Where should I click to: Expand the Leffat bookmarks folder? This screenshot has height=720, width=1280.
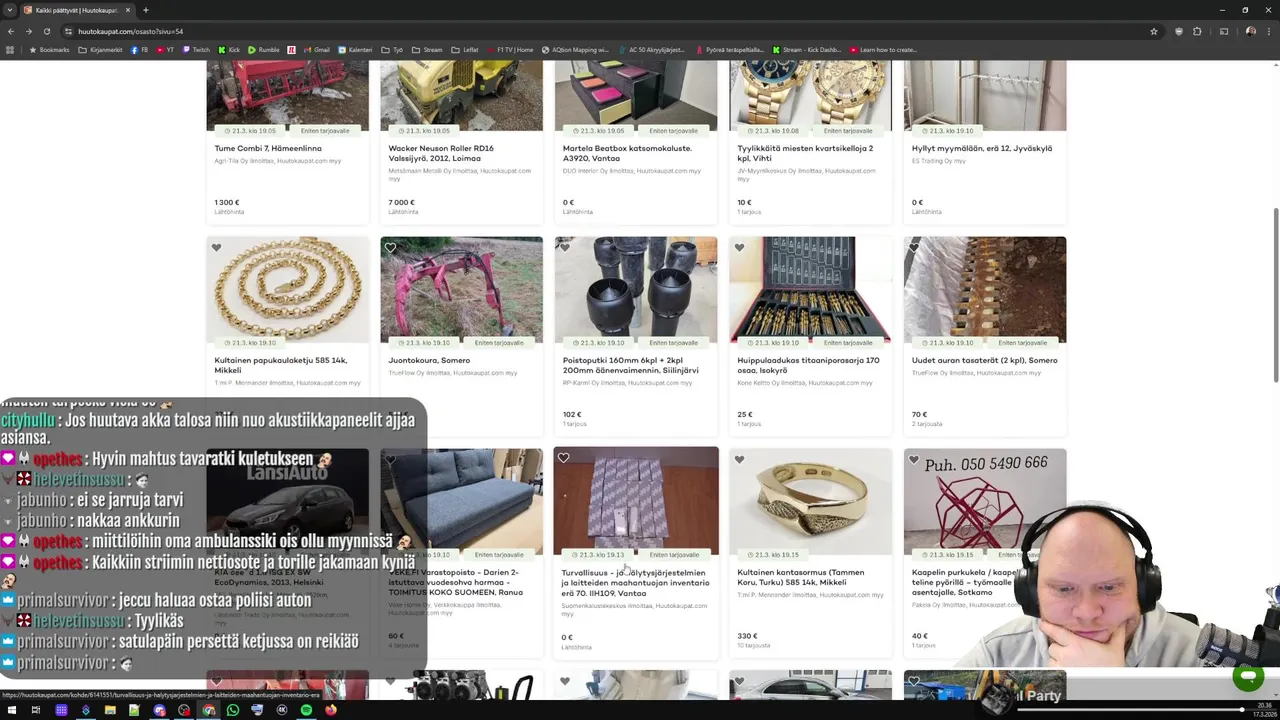[x=465, y=50]
